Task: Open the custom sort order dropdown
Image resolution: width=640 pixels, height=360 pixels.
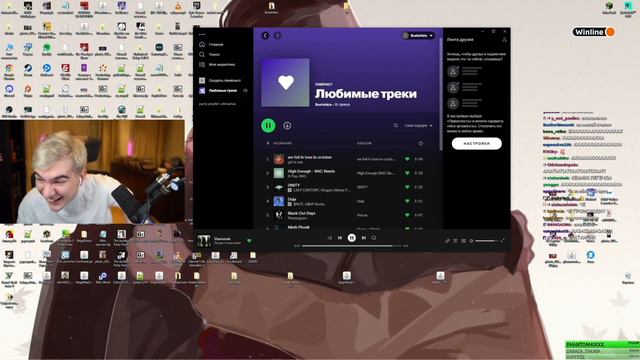Action: [x=418, y=126]
